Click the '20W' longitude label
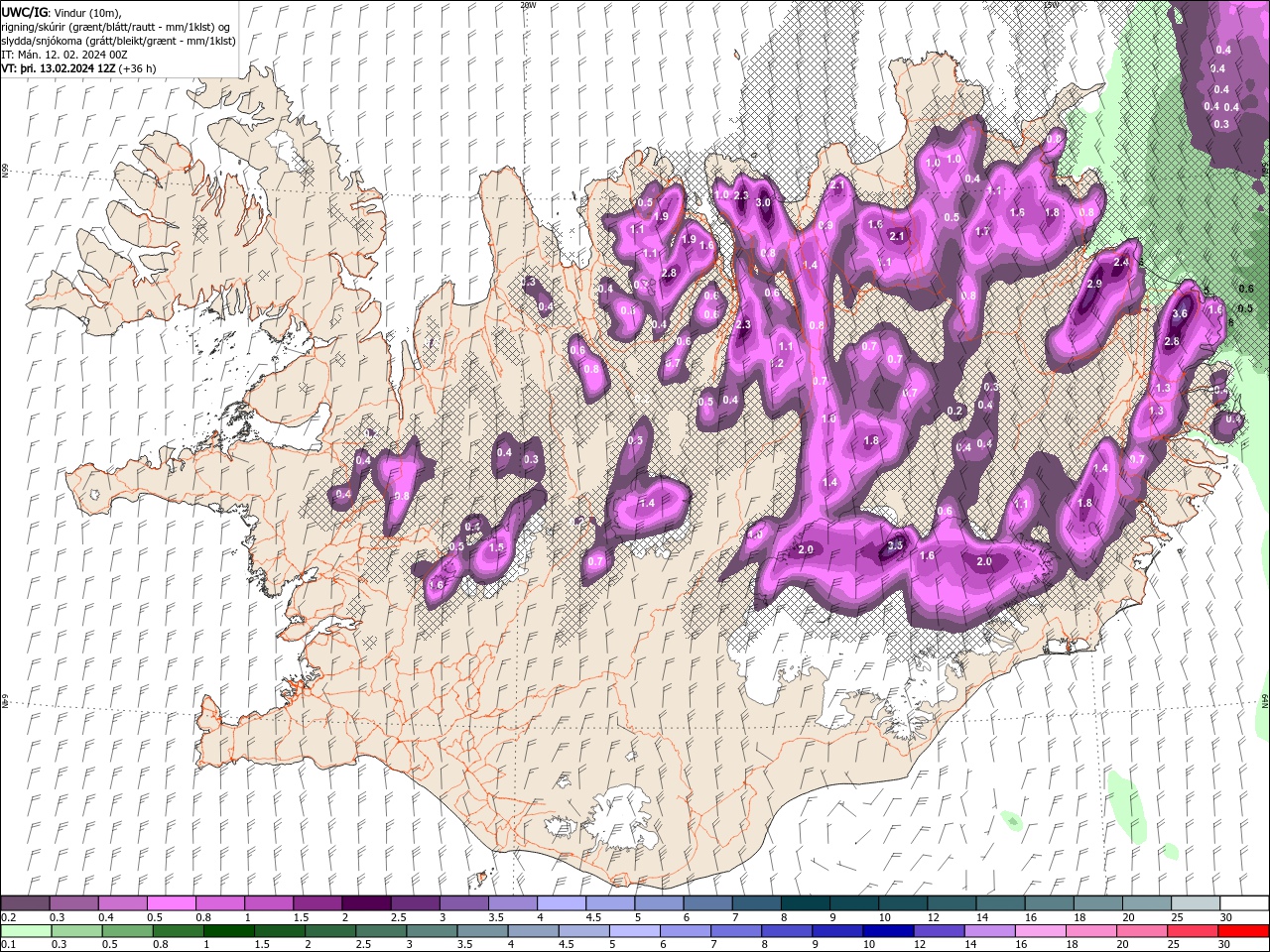 click(x=529, y=5)
